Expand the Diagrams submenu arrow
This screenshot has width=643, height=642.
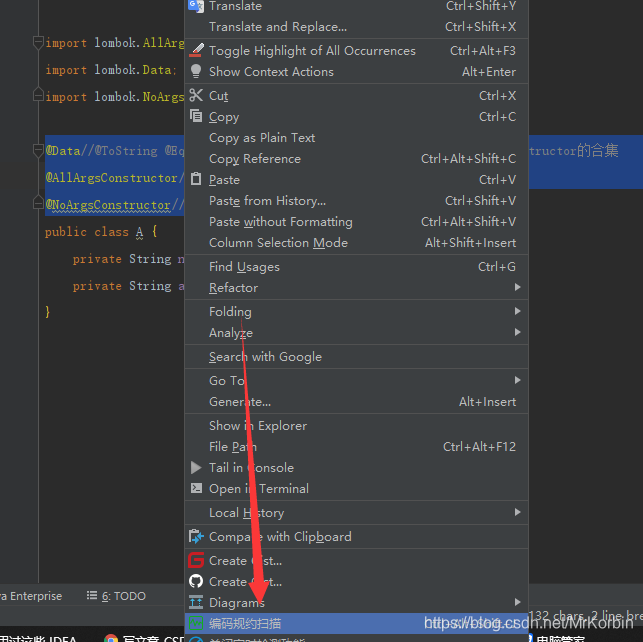518,602
